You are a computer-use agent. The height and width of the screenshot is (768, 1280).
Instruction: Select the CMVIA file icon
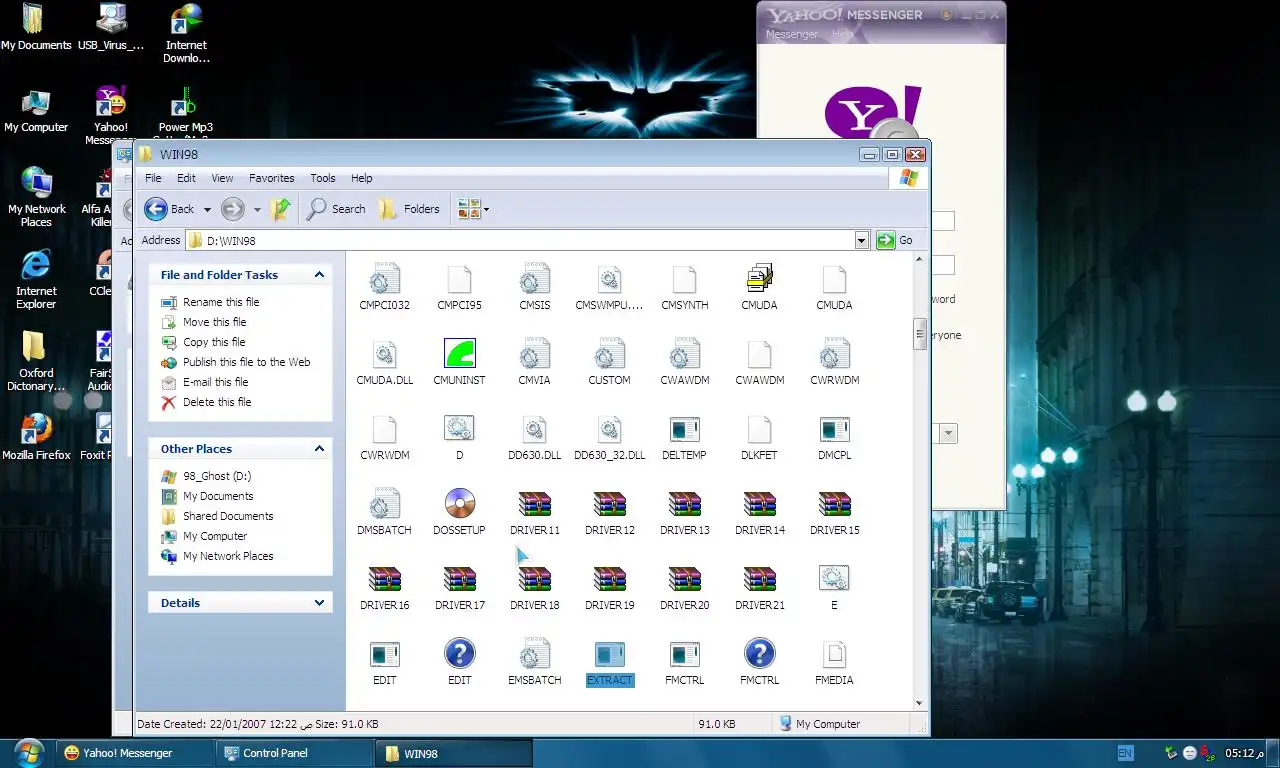(x=534, y=354)
